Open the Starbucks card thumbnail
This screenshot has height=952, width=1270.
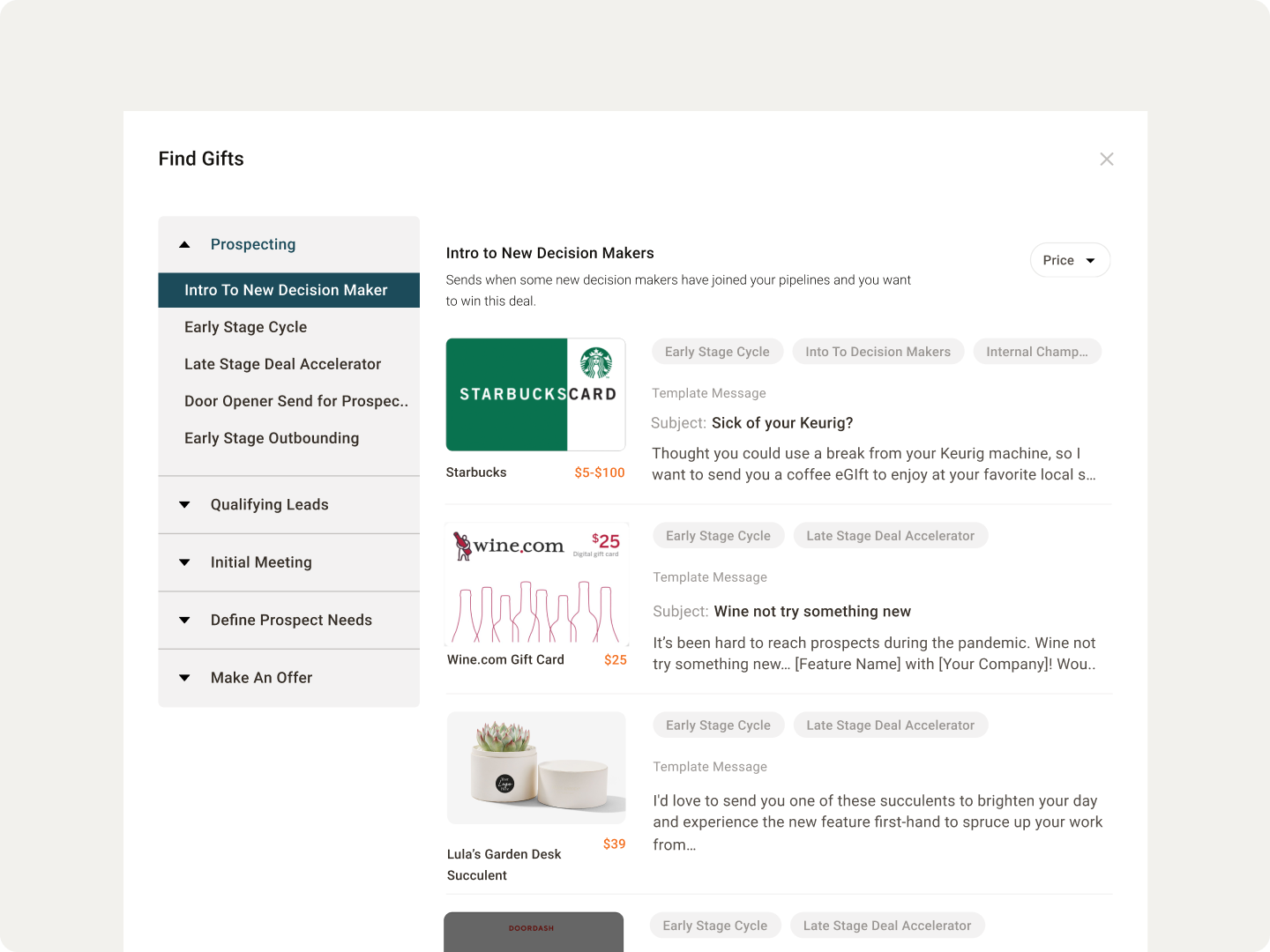coord(535,394)
